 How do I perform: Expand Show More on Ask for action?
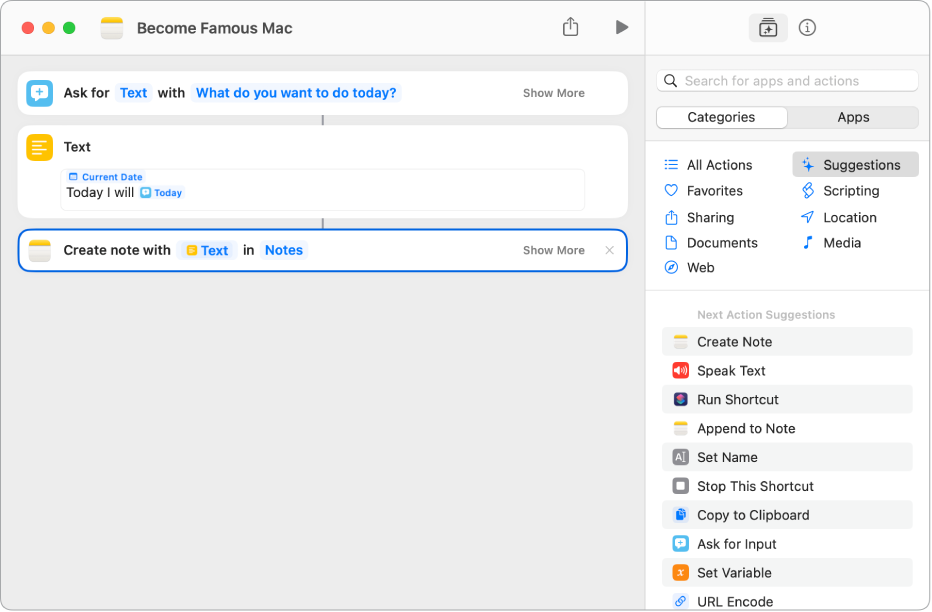(x=553, y=93)
